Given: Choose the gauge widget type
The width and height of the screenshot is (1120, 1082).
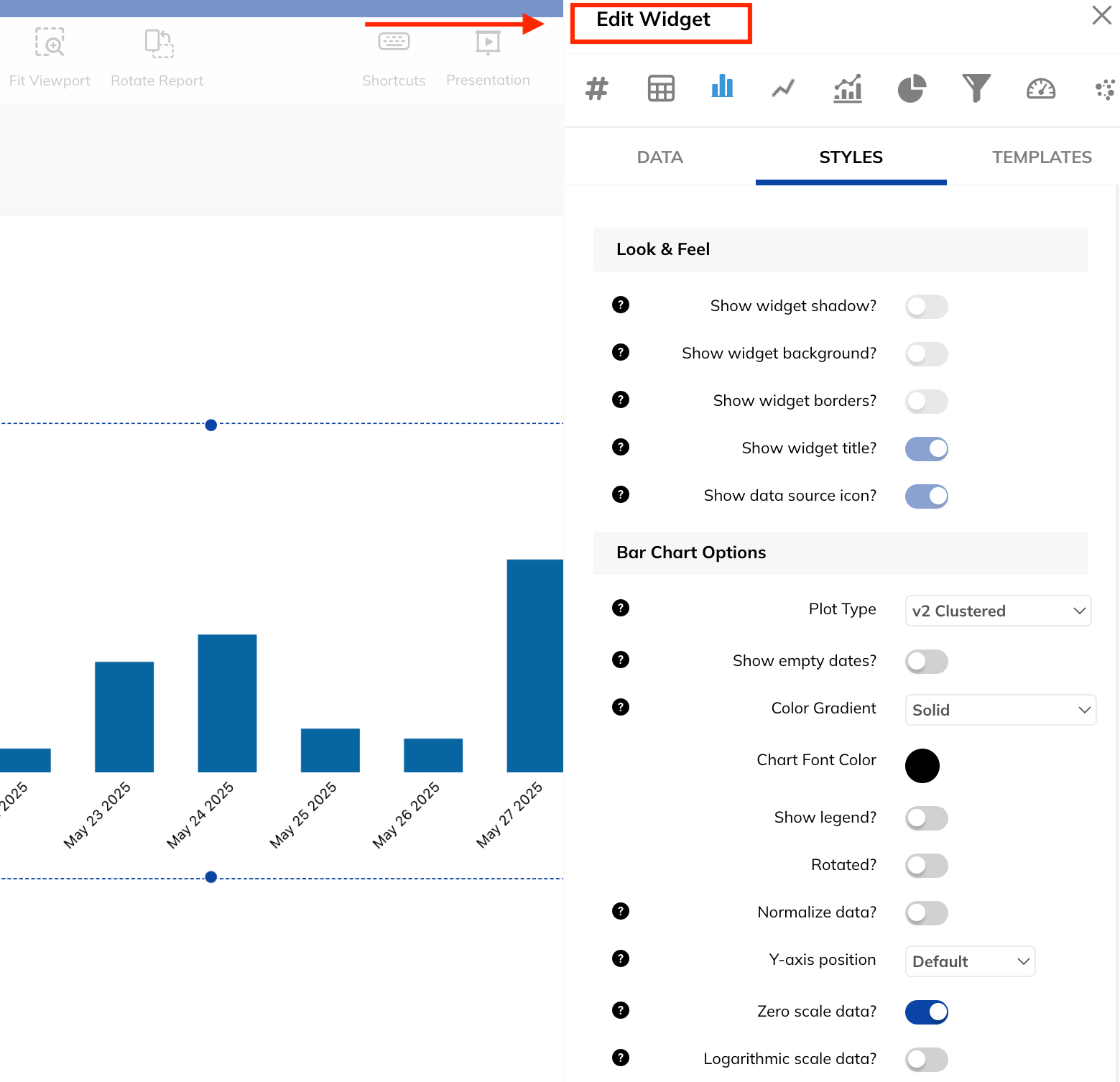Looking at the screenshot, I should click(x=1040, y=88).
